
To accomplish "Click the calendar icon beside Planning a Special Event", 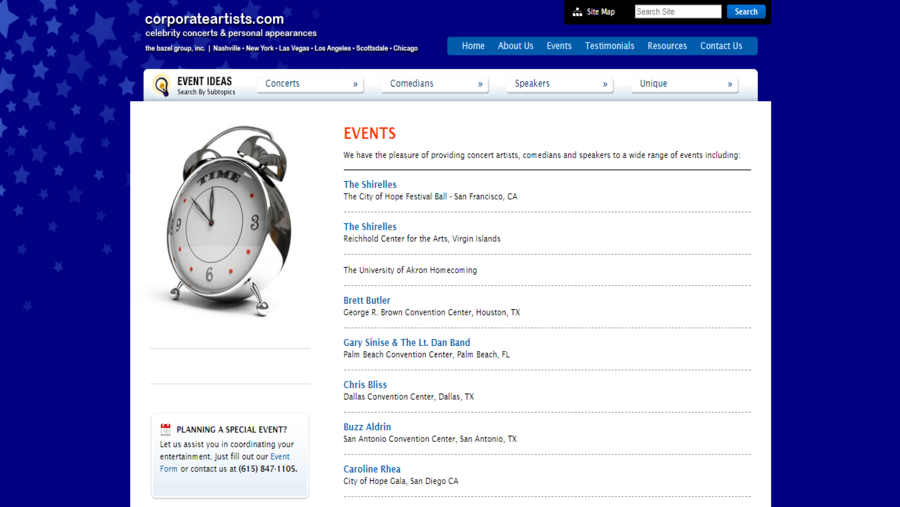I will coord(166,429).
